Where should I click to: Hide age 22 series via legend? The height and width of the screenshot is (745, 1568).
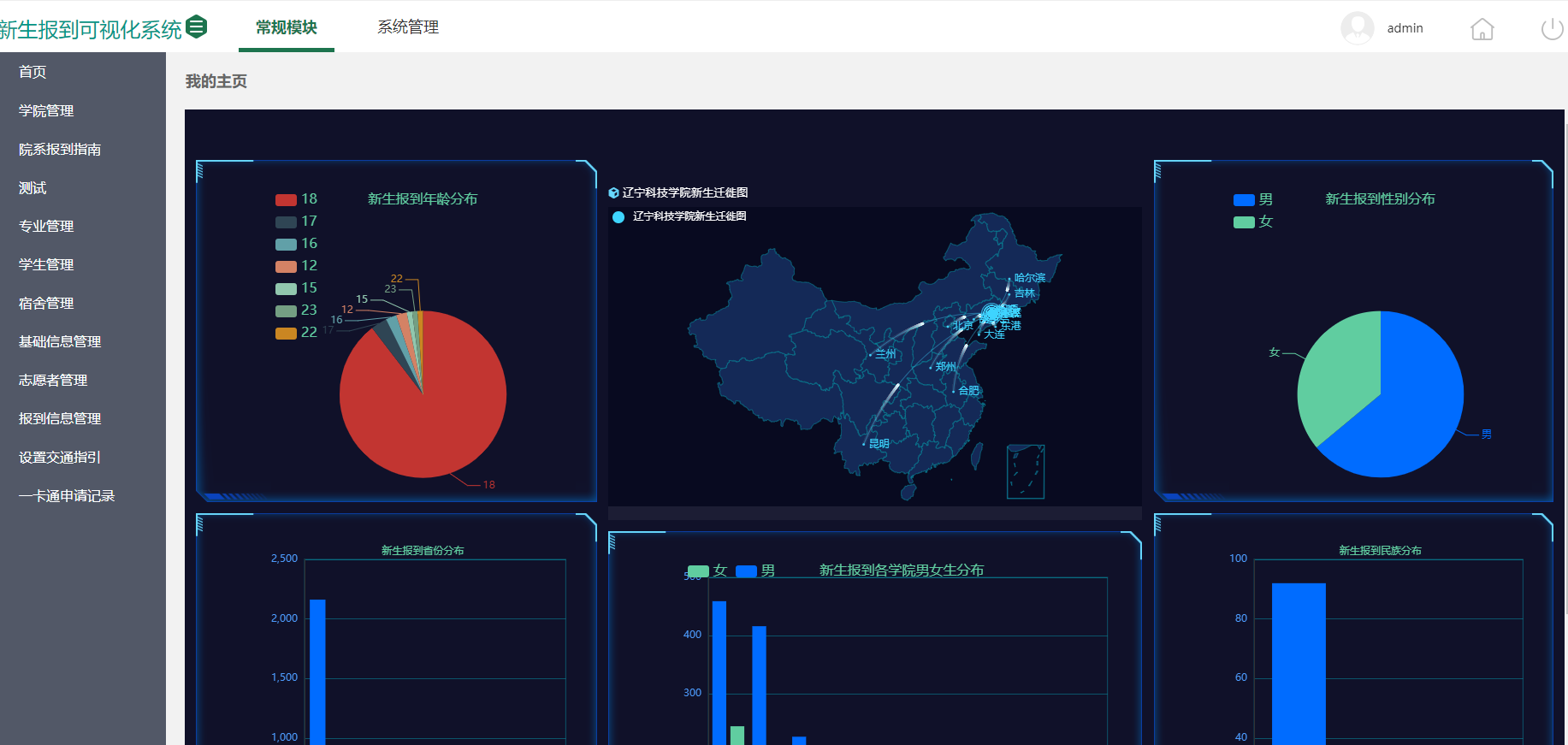point(286,333)
